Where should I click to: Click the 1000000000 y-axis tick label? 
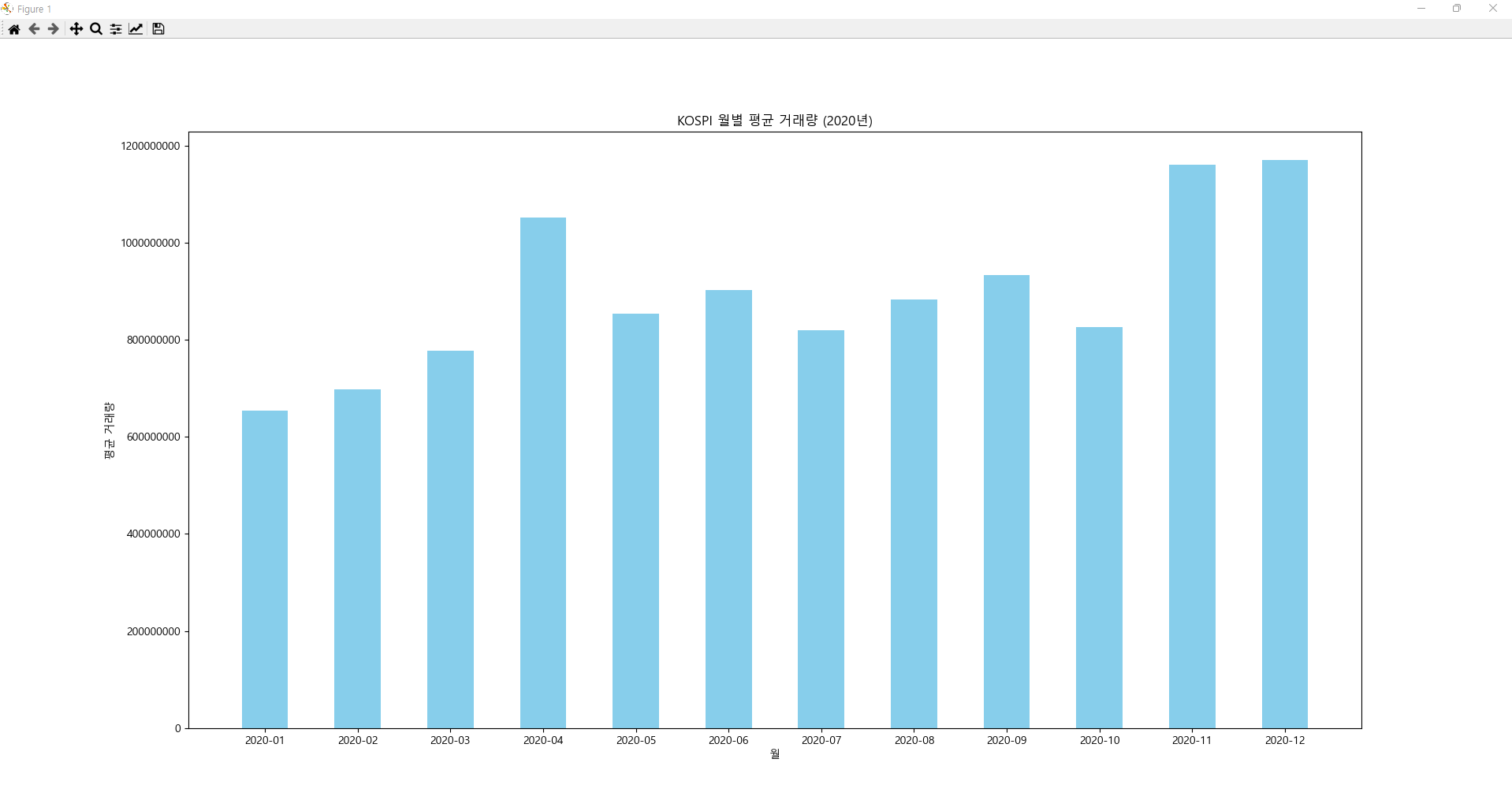(151, 243)
